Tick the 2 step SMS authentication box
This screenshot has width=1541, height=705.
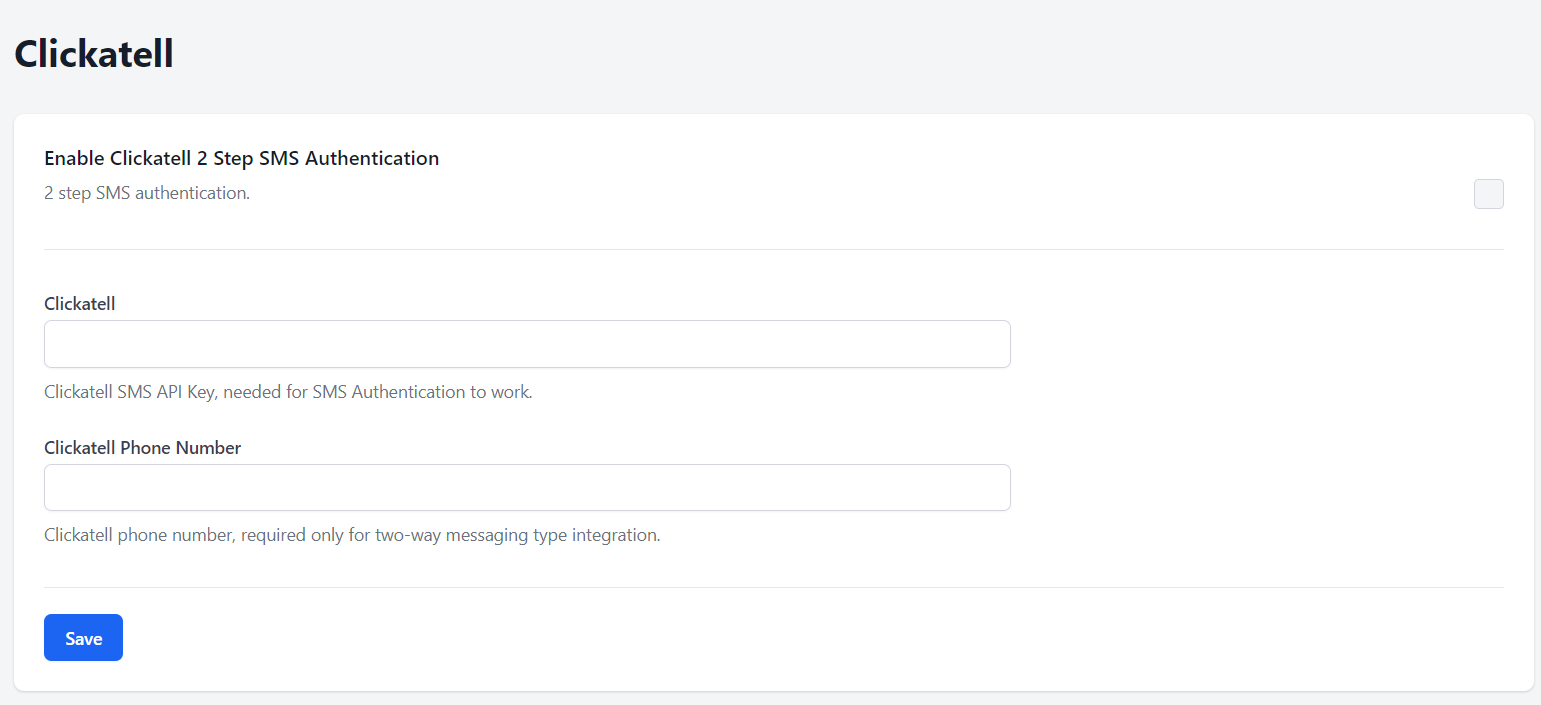(1488, 194)
